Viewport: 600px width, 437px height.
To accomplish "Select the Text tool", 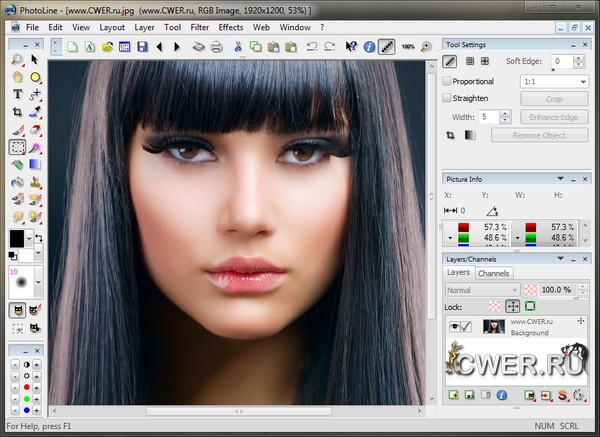I will coord(18,94).
